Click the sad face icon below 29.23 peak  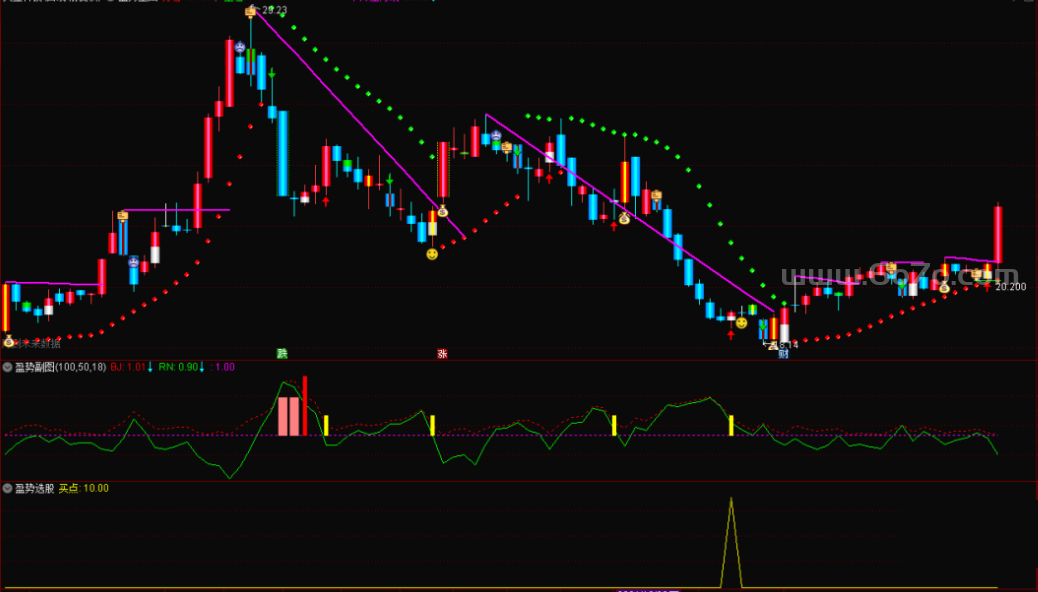coord(240,47)
